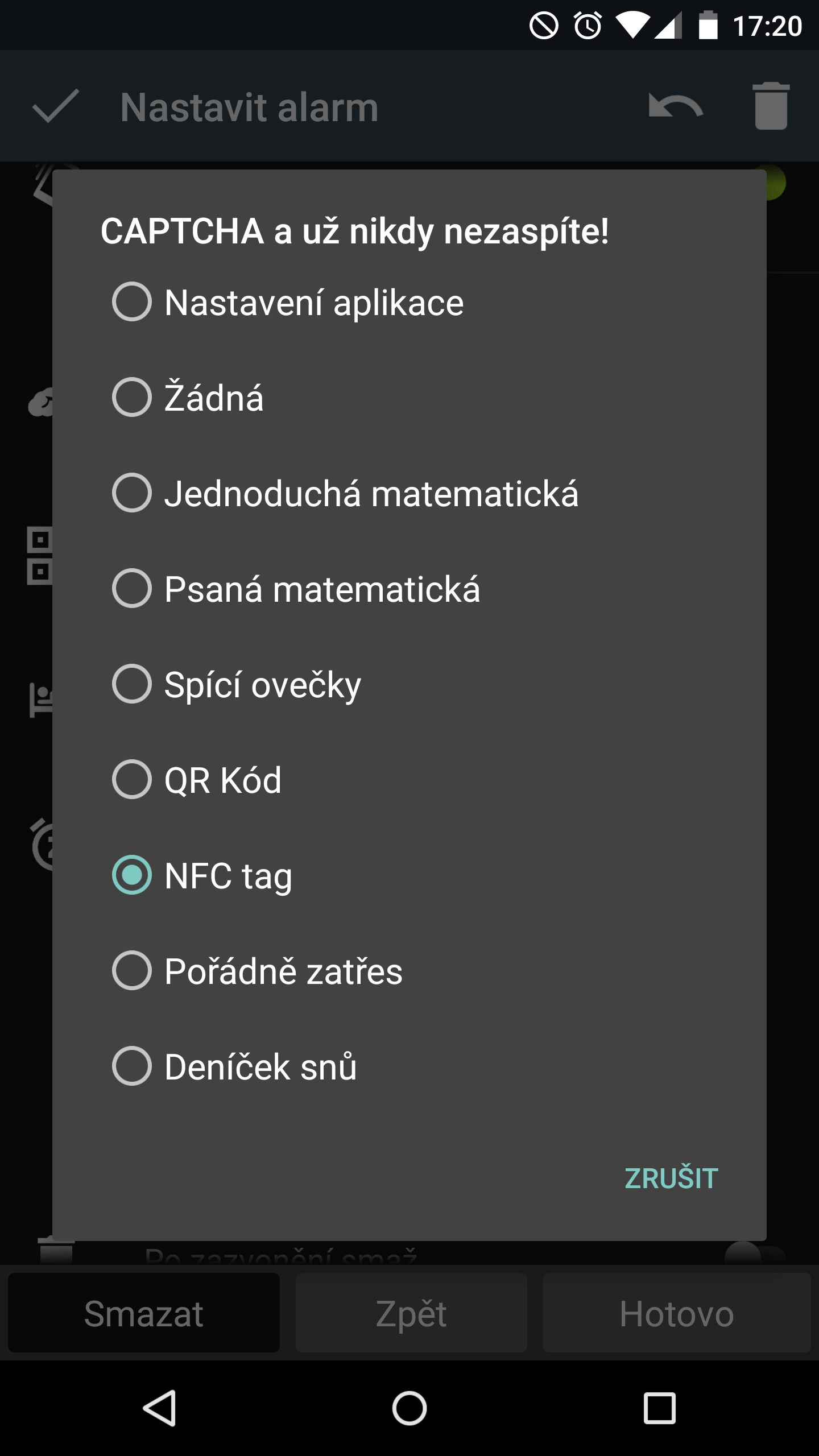Viewport: 819px width, 1456px height.
Task: Tap the Hotovo button
Action: coord(677,1314)
